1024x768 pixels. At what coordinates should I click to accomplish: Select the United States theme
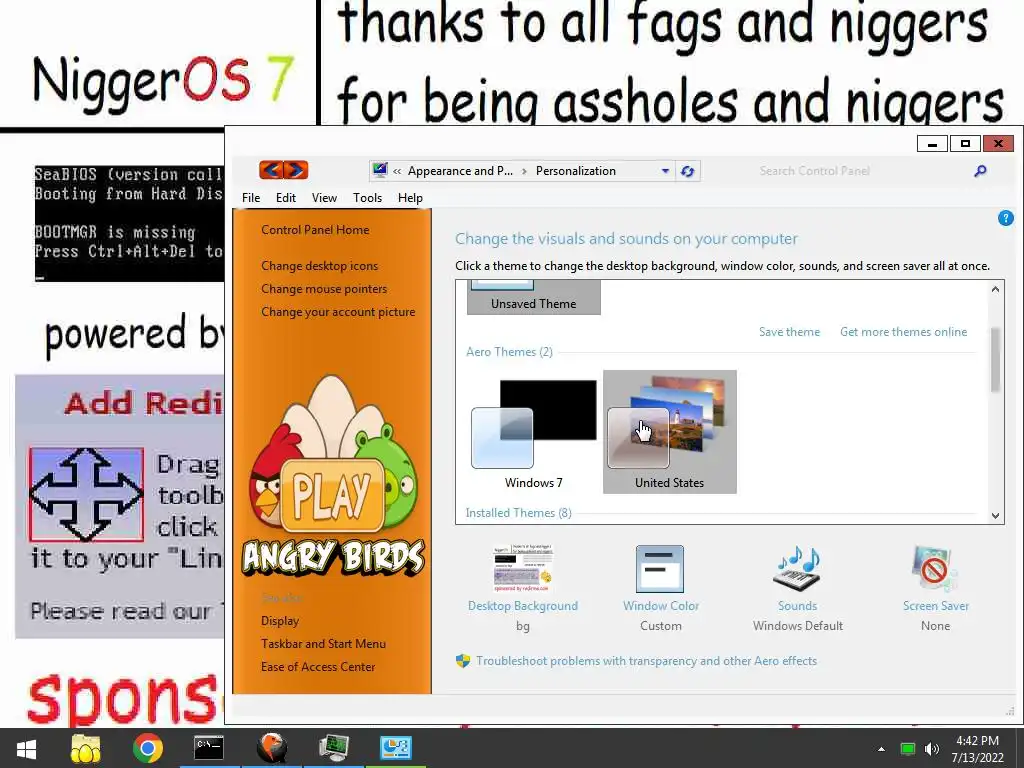tap(669, 432)
